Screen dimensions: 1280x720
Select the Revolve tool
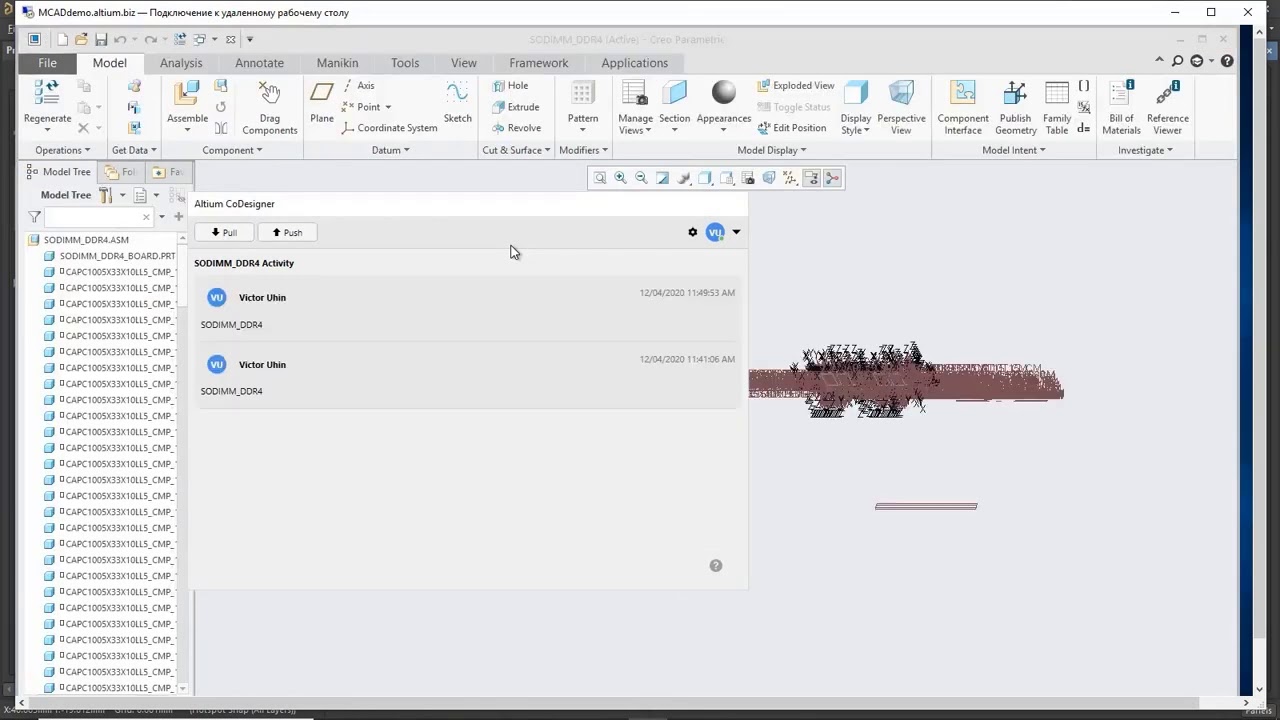tap(517, 128)
